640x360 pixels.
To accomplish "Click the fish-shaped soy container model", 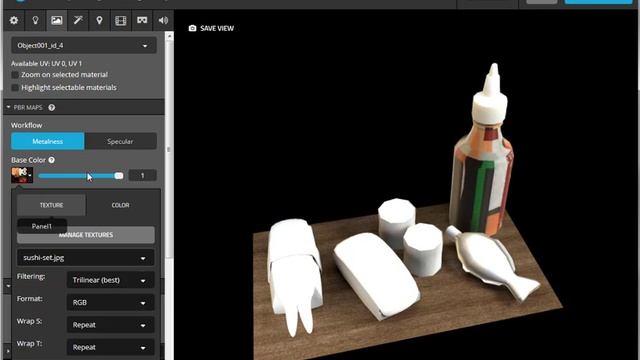I will pos(490,261).
